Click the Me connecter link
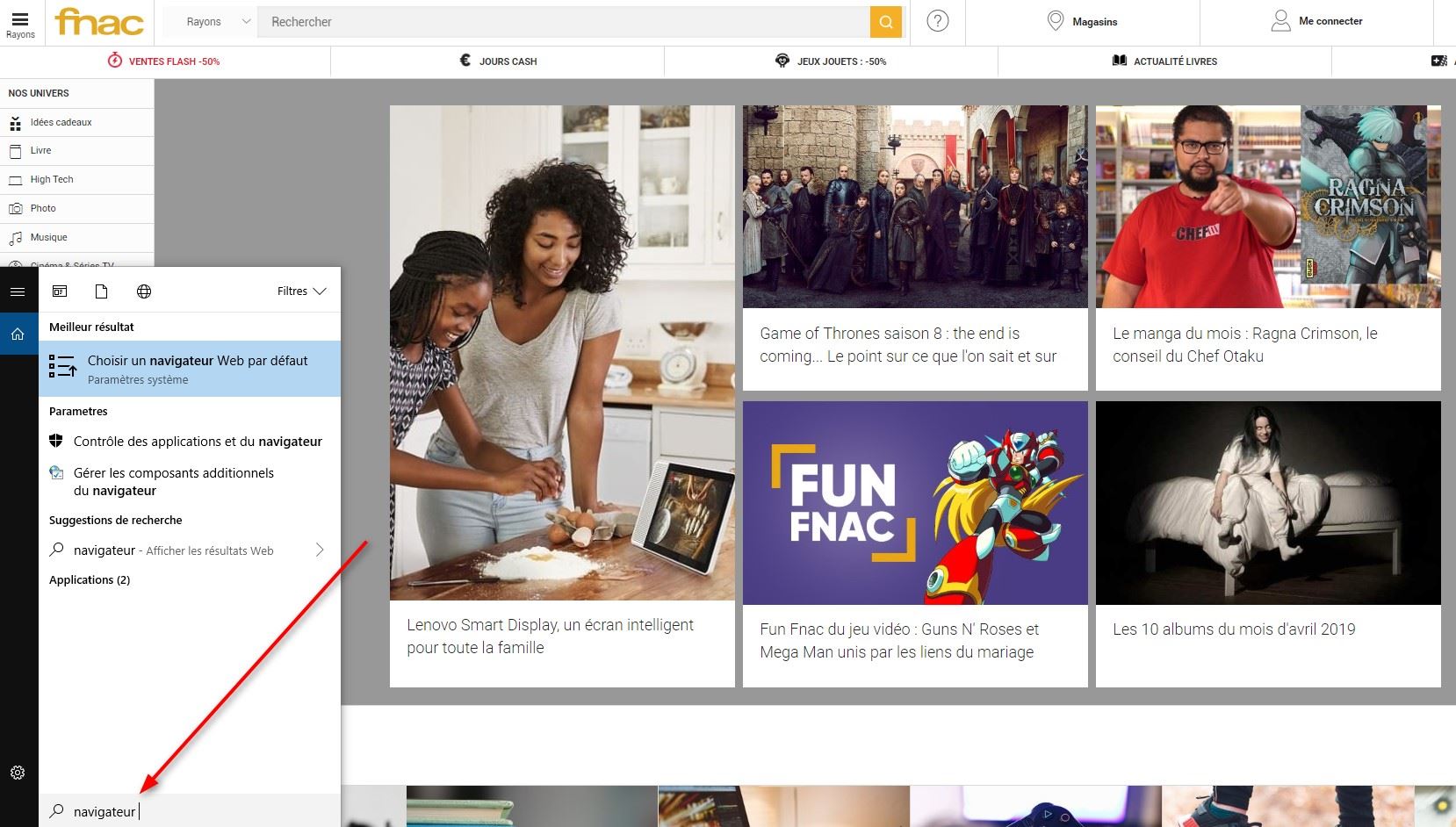Screen dimensions: 1456x827 pos(1330,21)
